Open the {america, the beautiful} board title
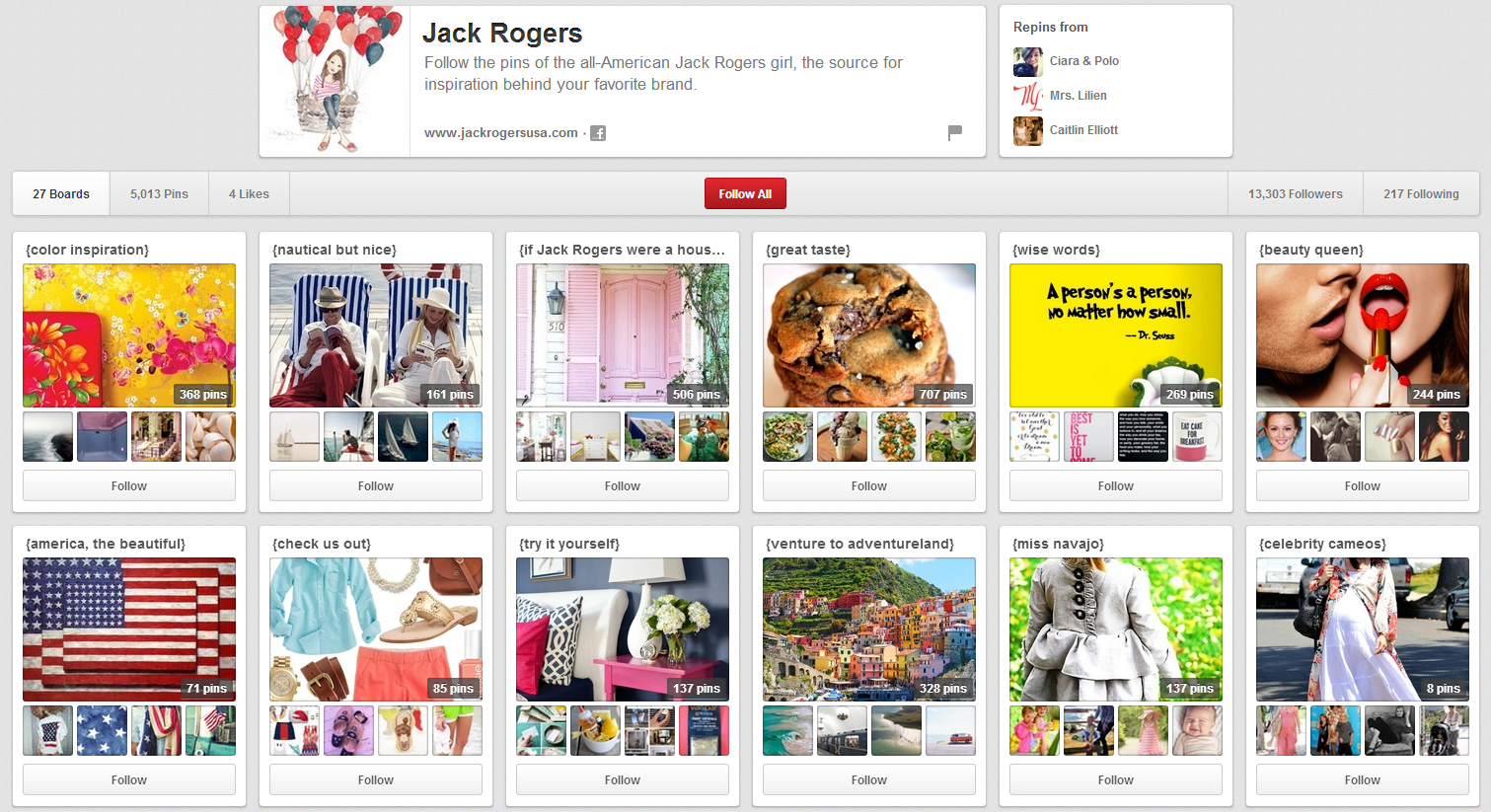This screenshot has height=812, width=1491. pyautogui.click(x=106, y=544)
